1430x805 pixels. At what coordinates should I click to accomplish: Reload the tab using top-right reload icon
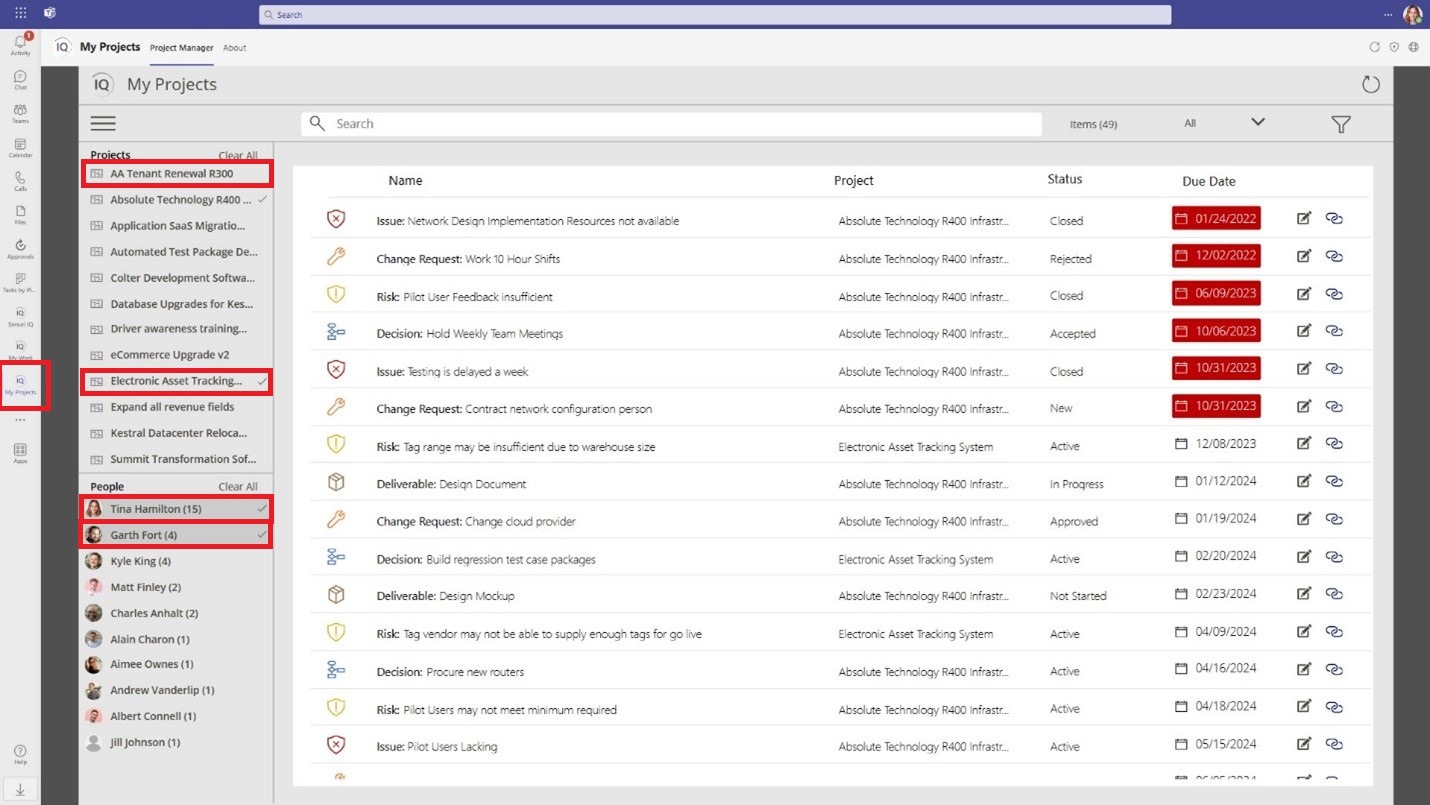pos(1374,47)
